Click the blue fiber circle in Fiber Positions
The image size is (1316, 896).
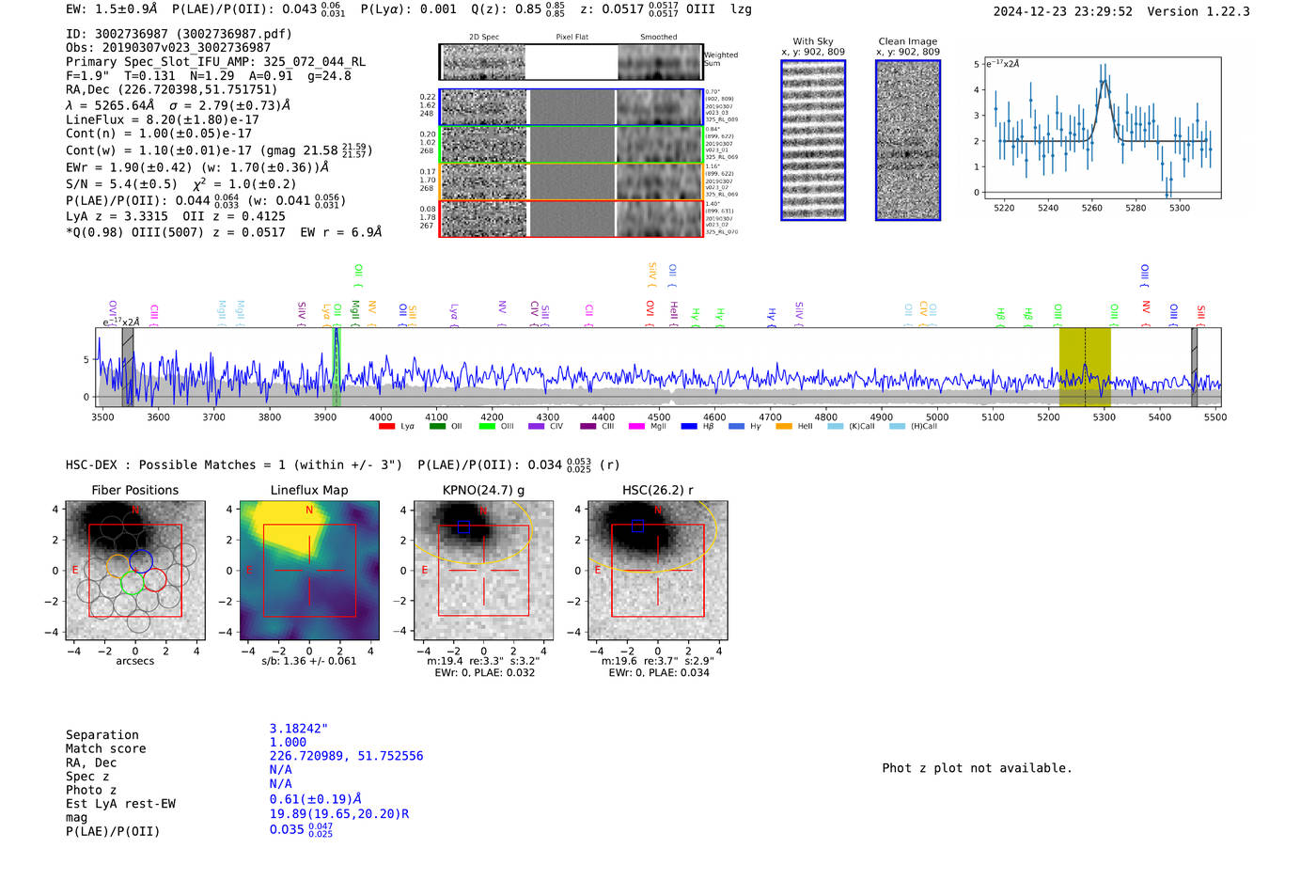pos(141,561)
